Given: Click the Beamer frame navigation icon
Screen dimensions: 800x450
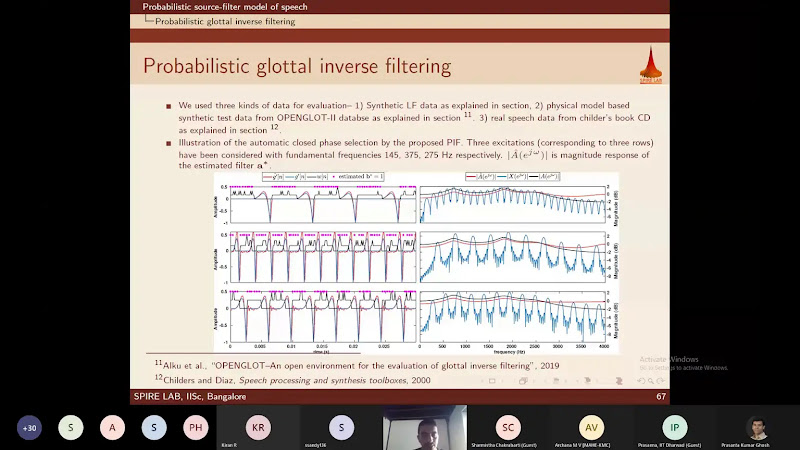Looking at the screenshot, I should (x=523, y=381).
